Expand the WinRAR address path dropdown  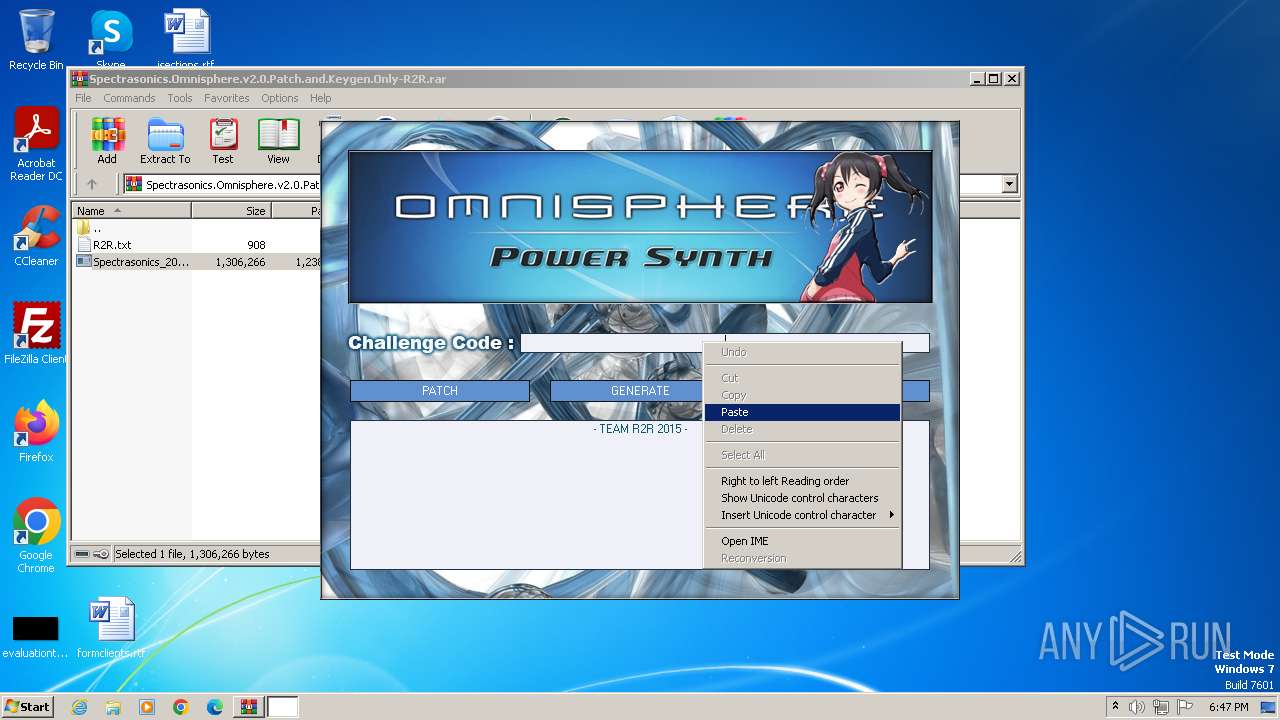tap(1009, 184)
